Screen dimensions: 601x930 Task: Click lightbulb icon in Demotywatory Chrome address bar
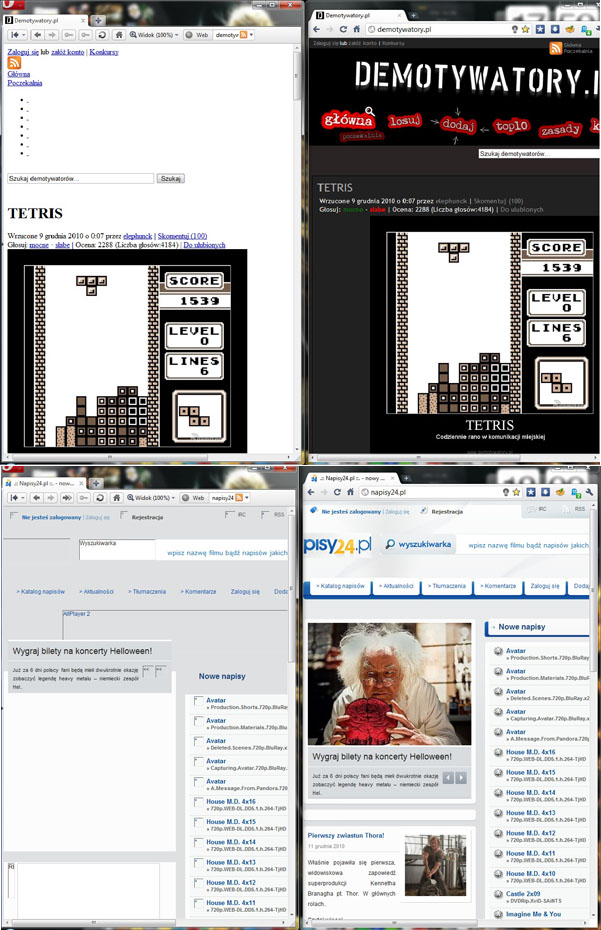click(514, 29)
